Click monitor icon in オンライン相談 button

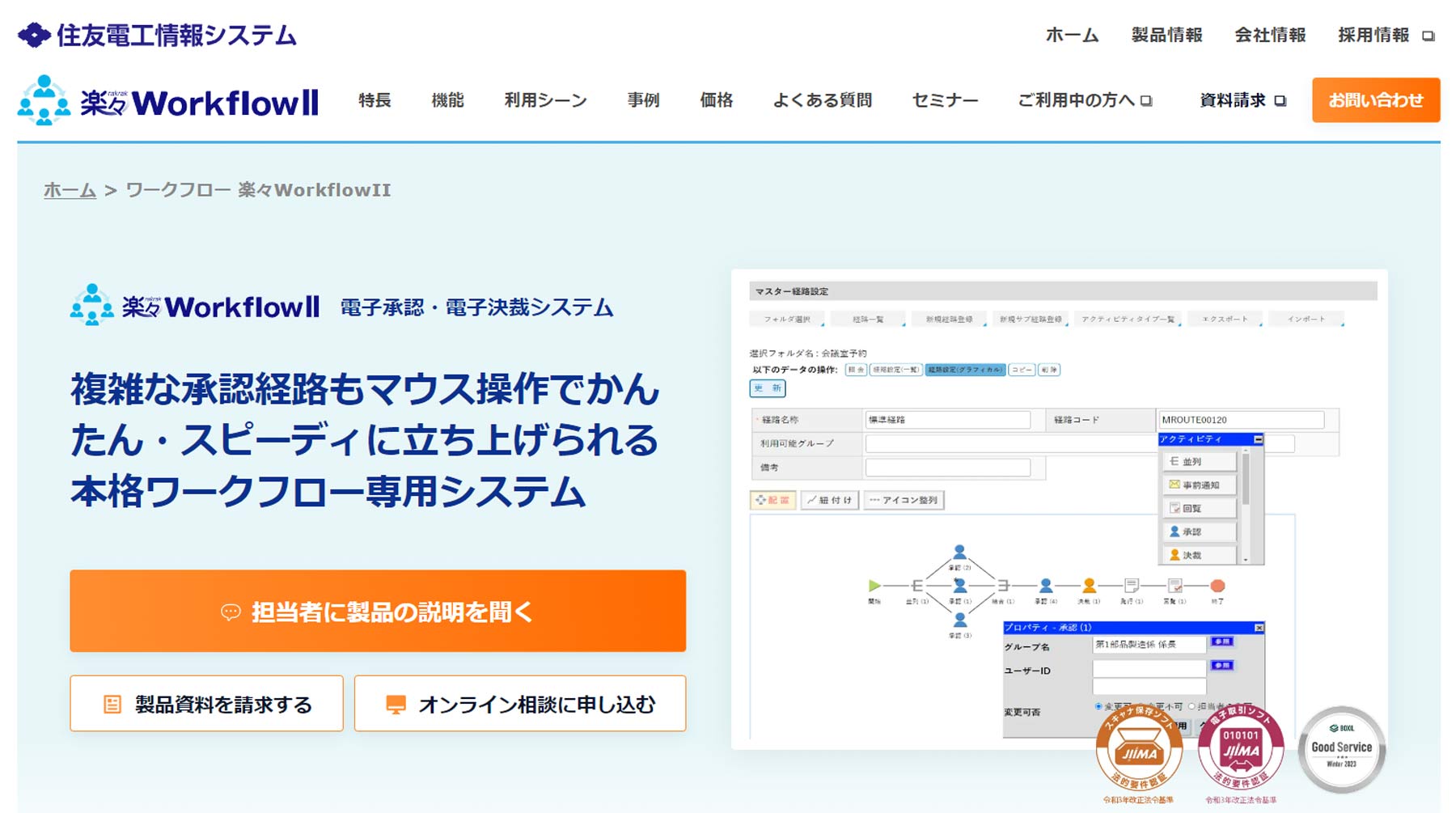[396, 705]
